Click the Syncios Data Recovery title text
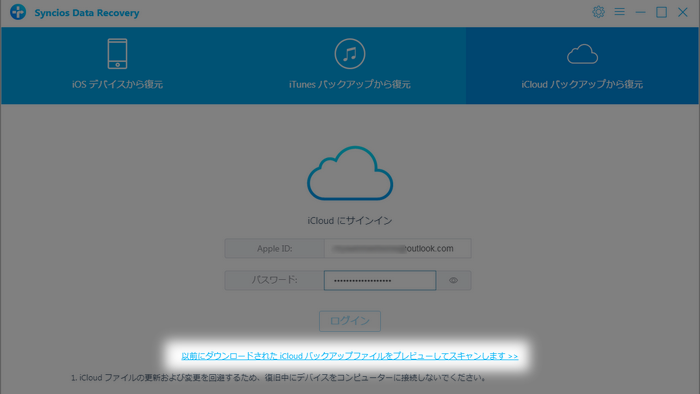Image resolution: width=700 pixels, height=394 pixels. click(87, 12)
